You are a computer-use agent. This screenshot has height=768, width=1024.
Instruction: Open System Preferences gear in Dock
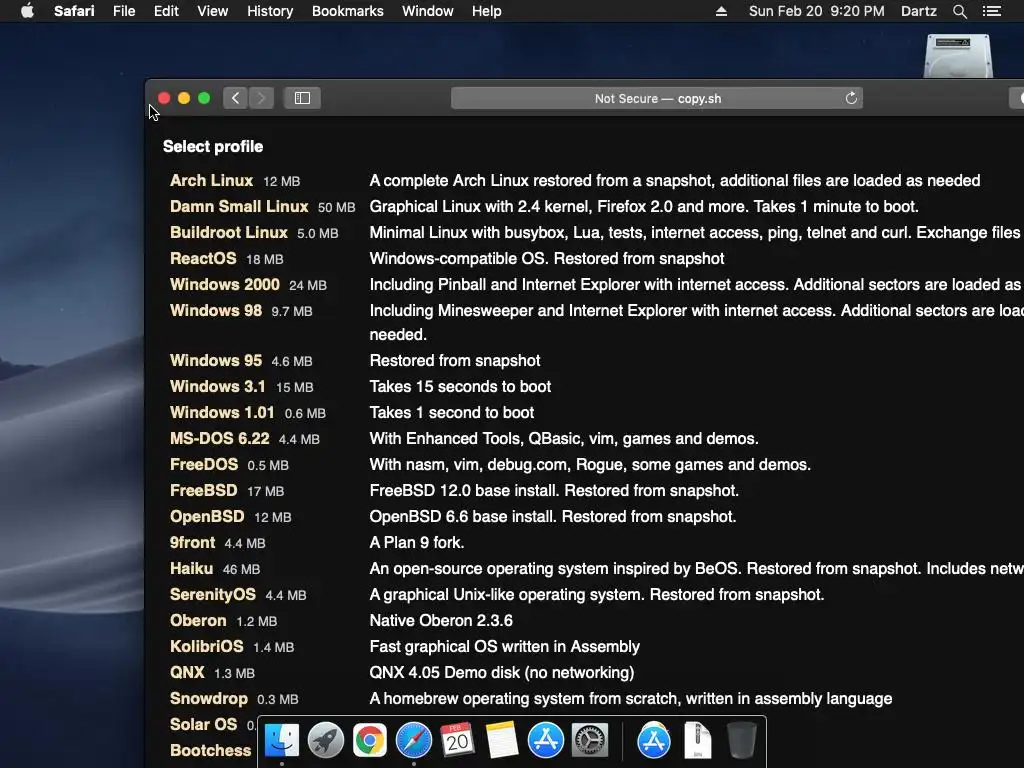click(x=590, y=741)
